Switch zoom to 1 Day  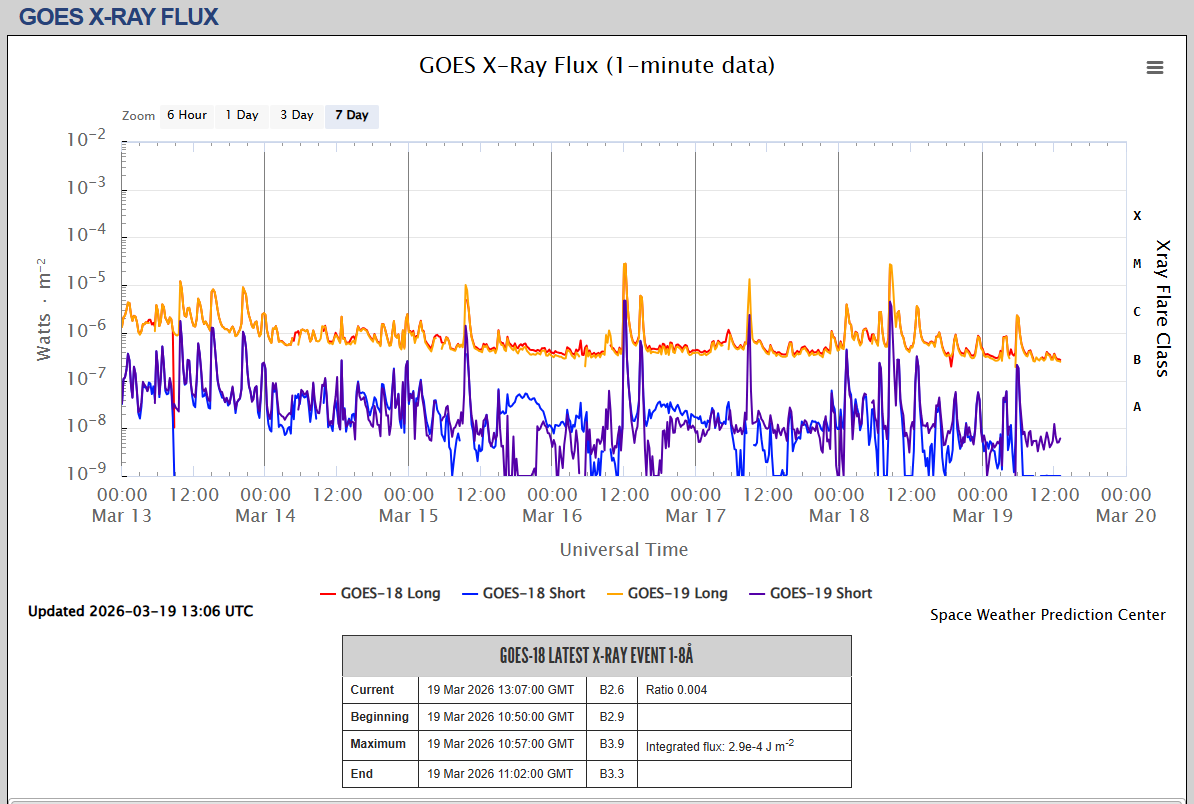(x=241, y=116)
